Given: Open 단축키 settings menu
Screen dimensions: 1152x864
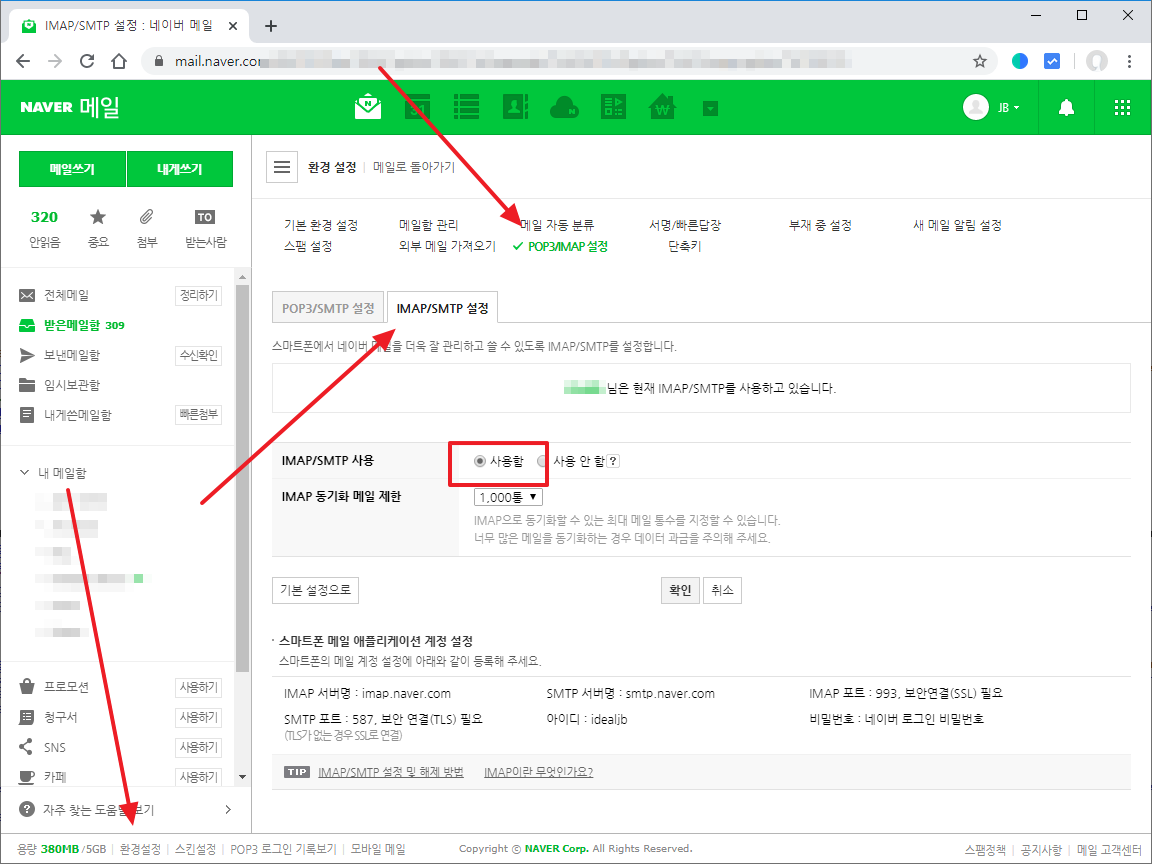Looking at the screenshot, I should pos(685,246).
